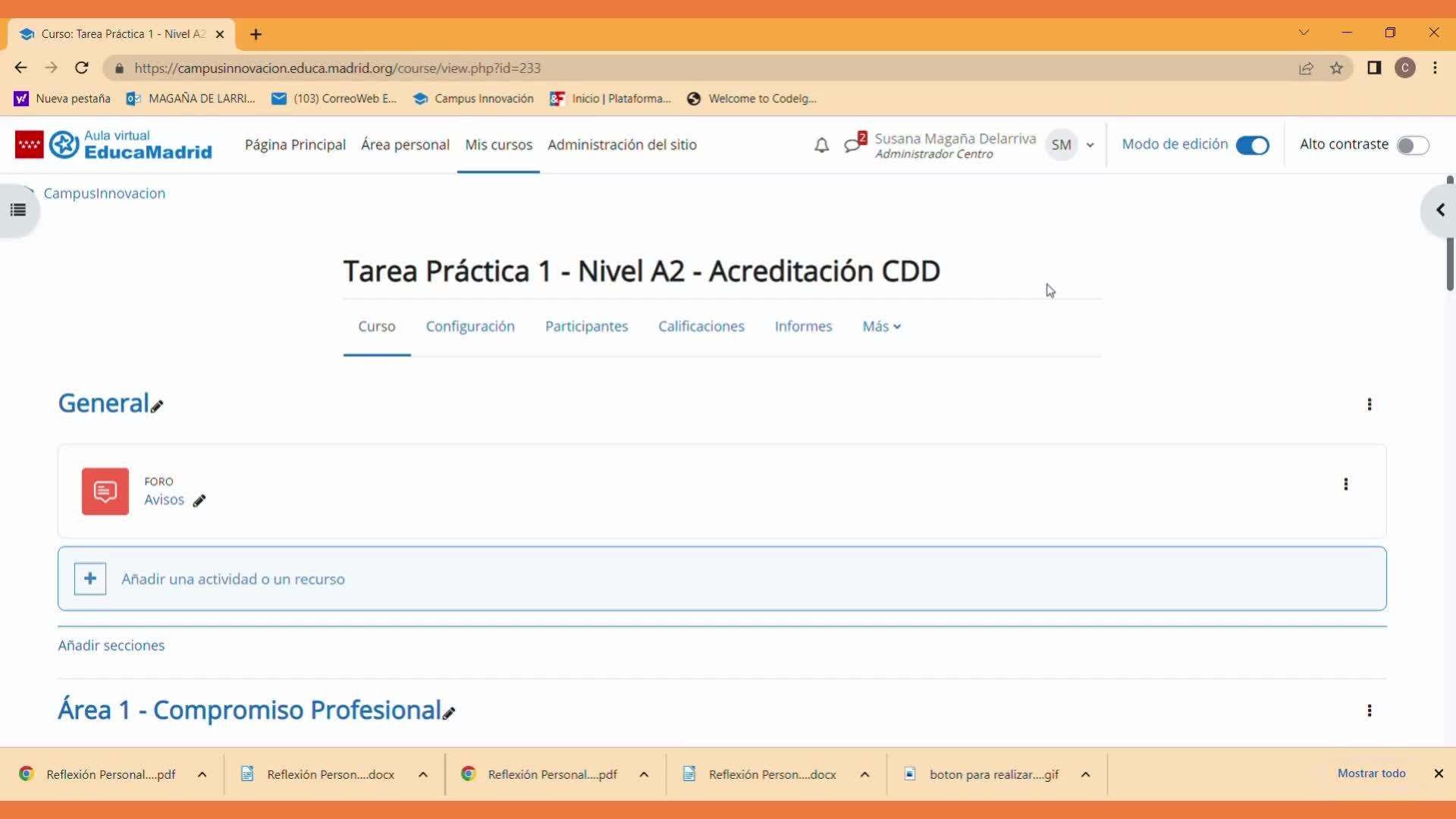Bookmark this page with the star icon
1456x819 pixels.
click(1336, 68)
